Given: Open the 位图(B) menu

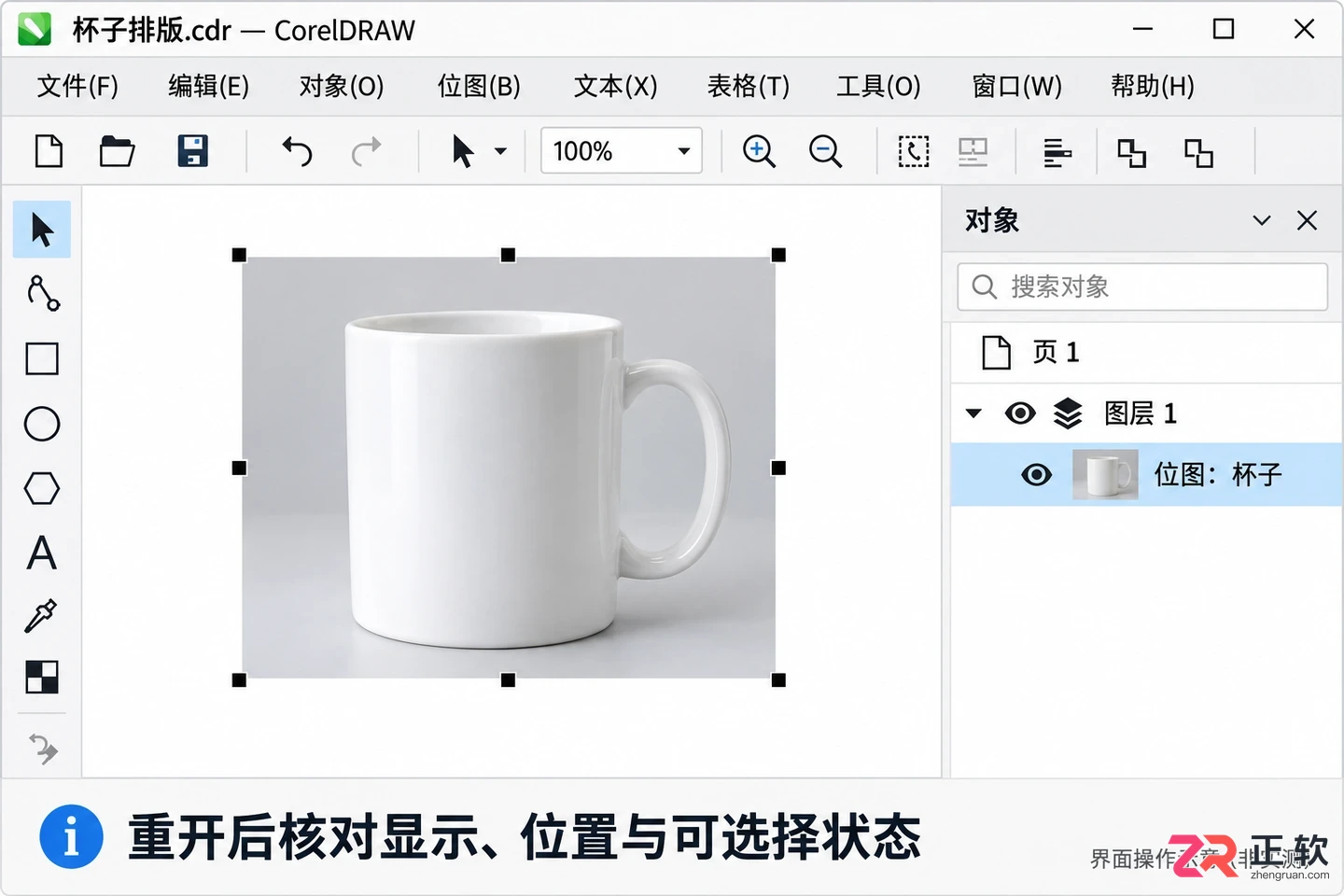Looking at the screenshot, I should [479, 86].
